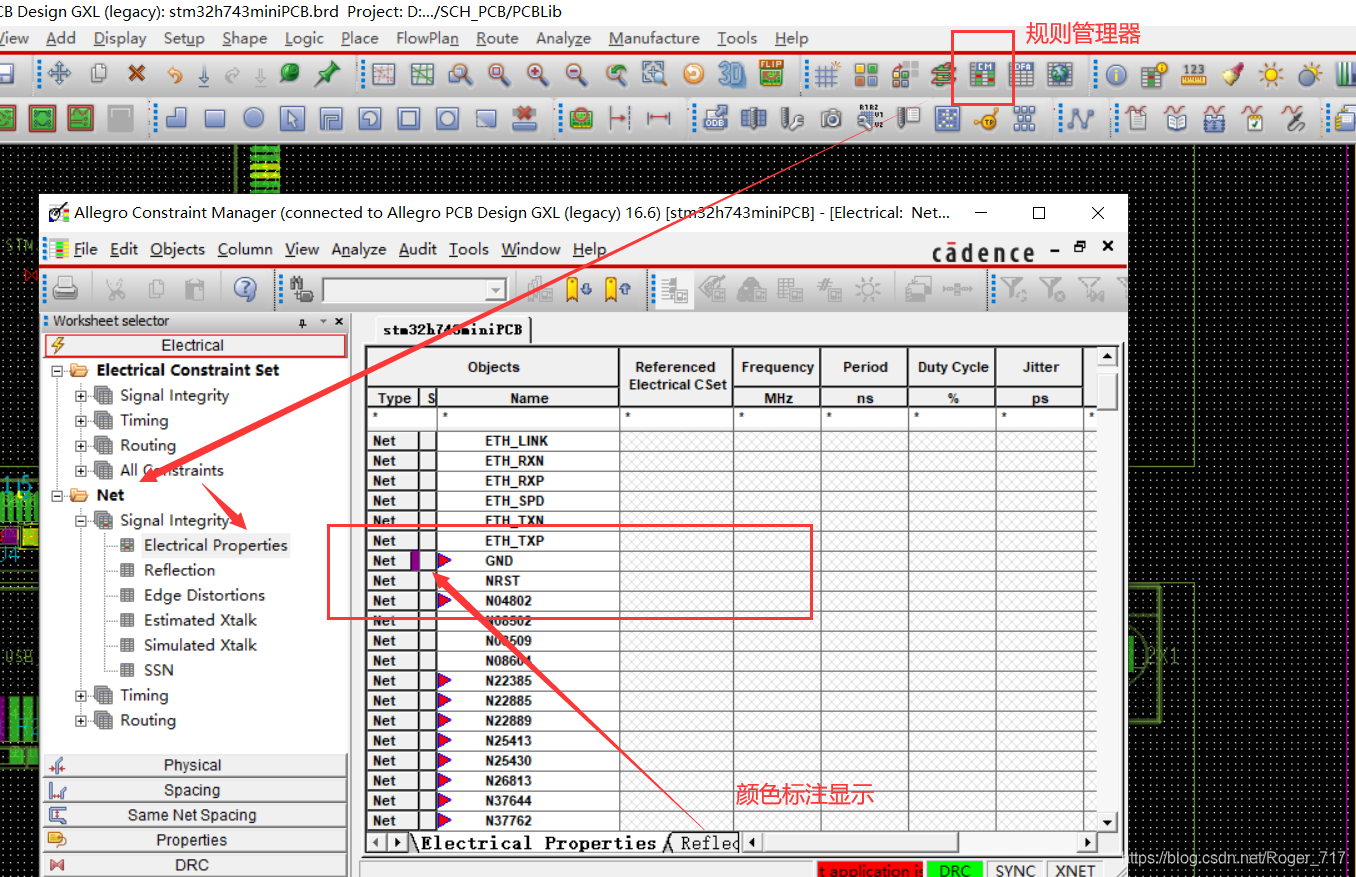Open Constraint Manager from the main toolbar

click(x=983, y=75)
